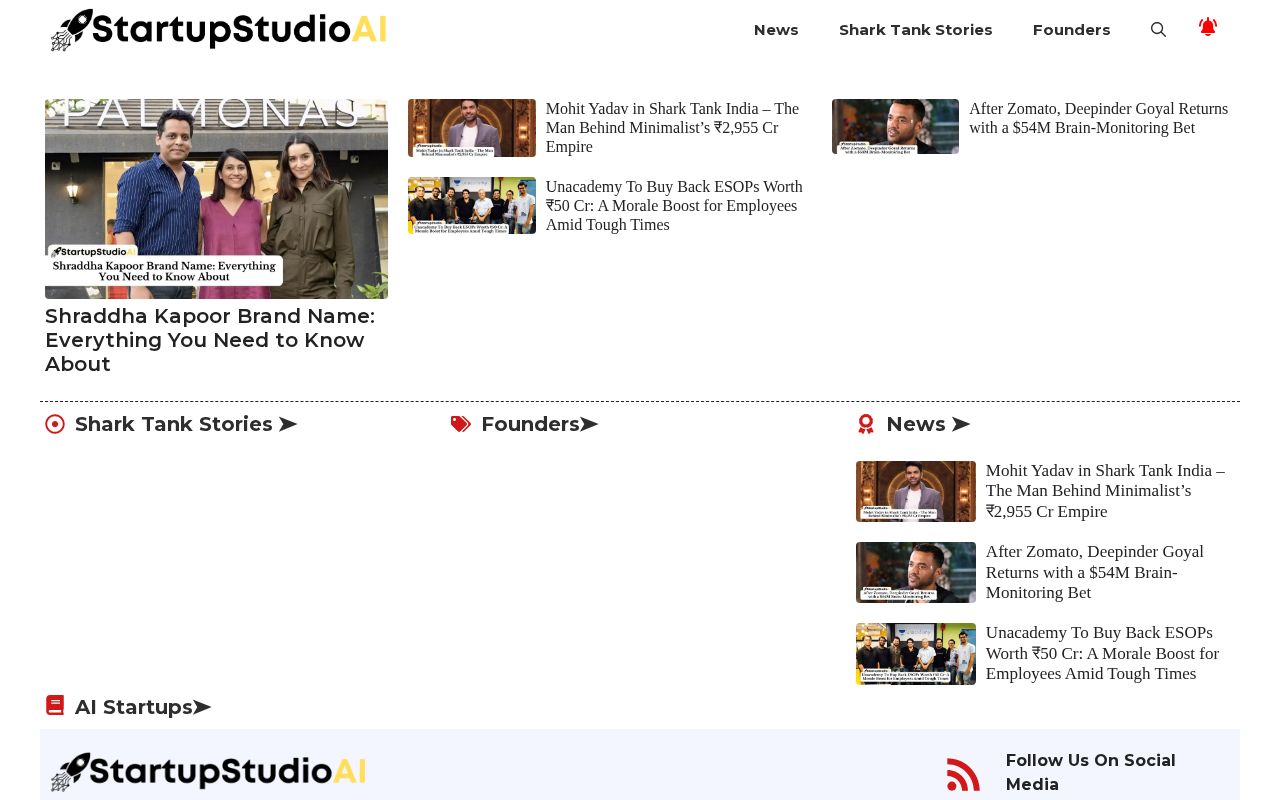Click the target icon beside Shark Tank Stories

click(x=55, y=424)
